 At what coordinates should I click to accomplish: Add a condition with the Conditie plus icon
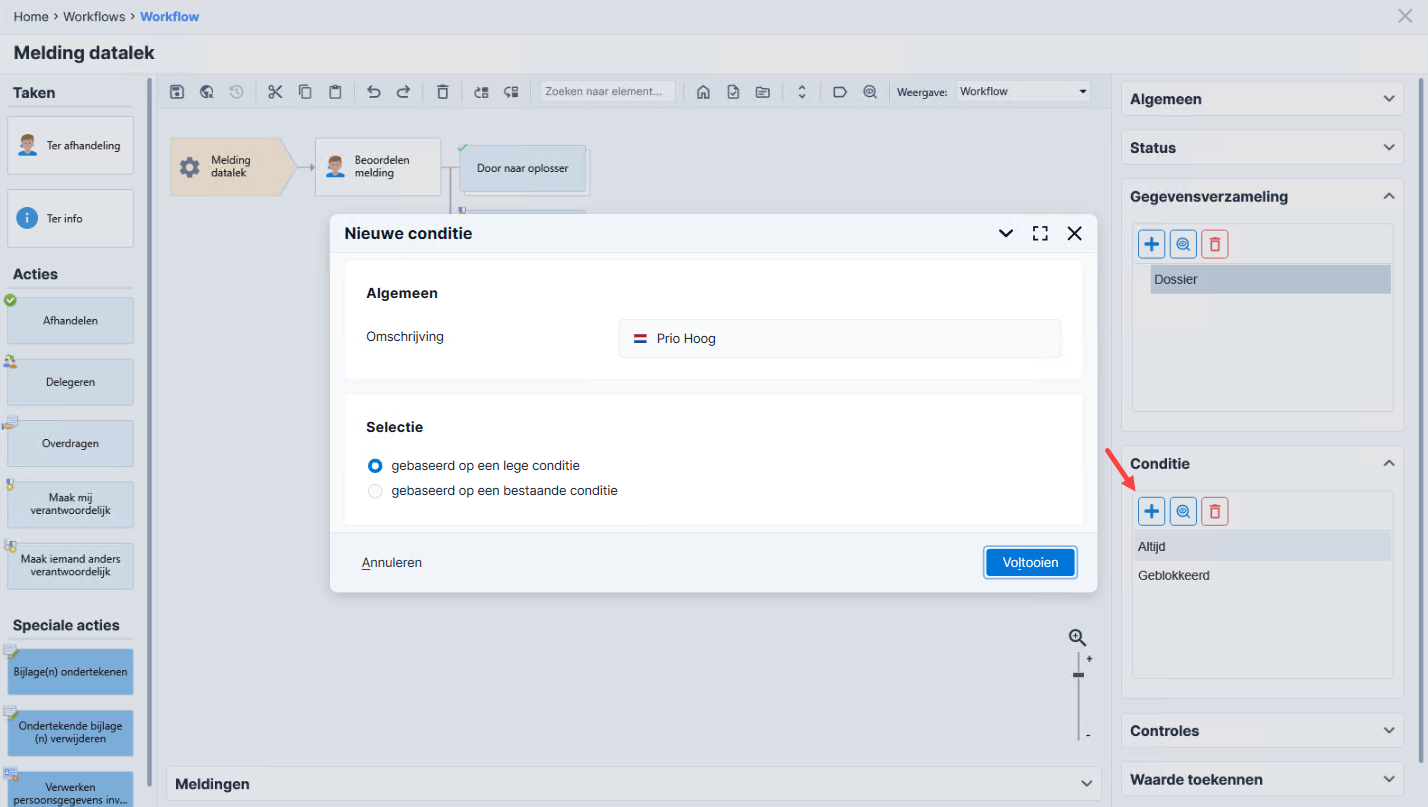1151,511
